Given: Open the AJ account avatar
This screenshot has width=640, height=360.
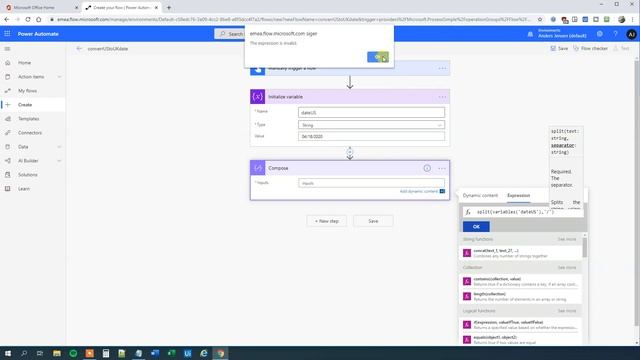Looking at the screenshot, I should coord(631,34).
